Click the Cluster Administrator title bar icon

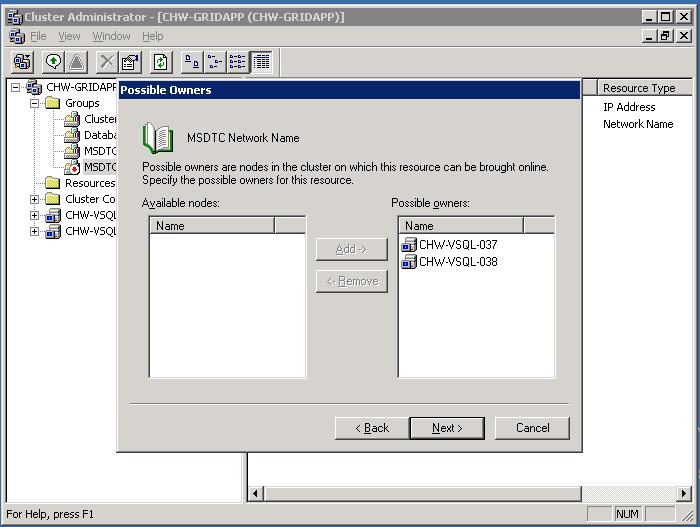pos(15,17)
